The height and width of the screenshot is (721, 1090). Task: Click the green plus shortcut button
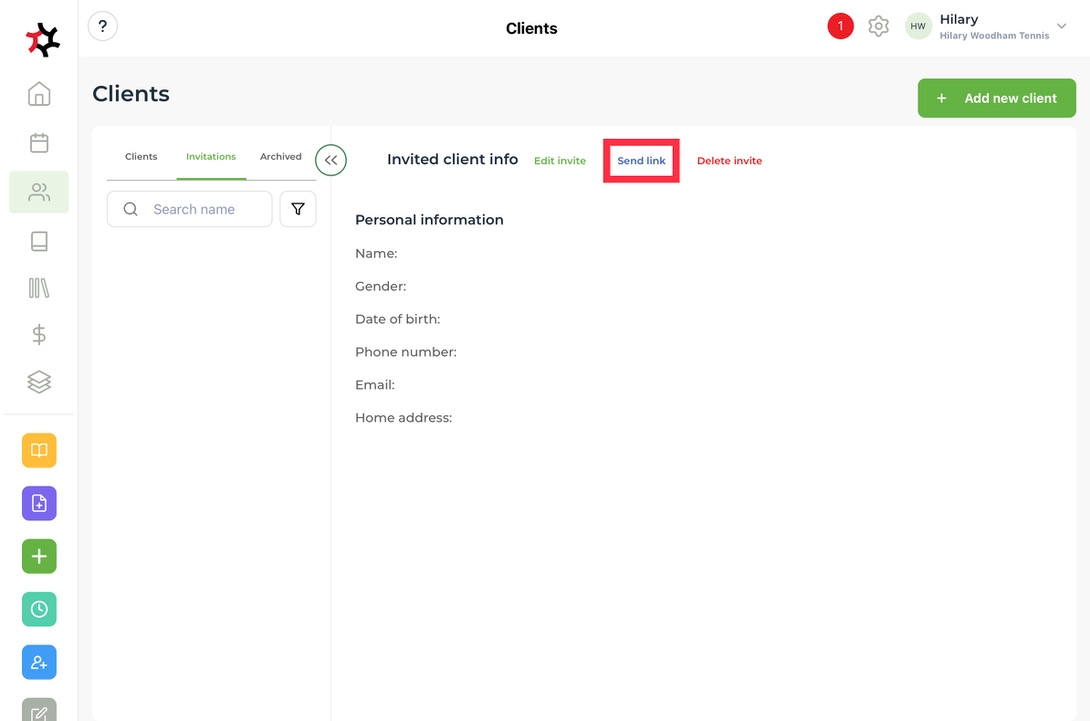click(x=39, y=556)
